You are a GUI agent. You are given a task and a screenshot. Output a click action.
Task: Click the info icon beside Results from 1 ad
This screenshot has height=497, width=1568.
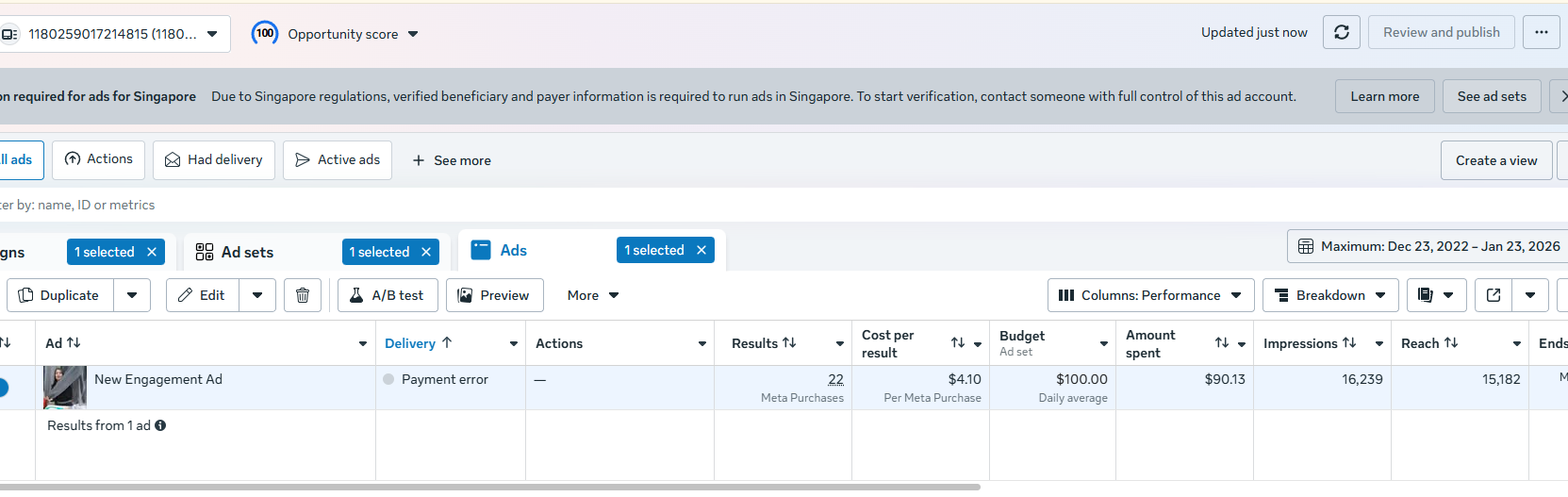tap(160, 425)
